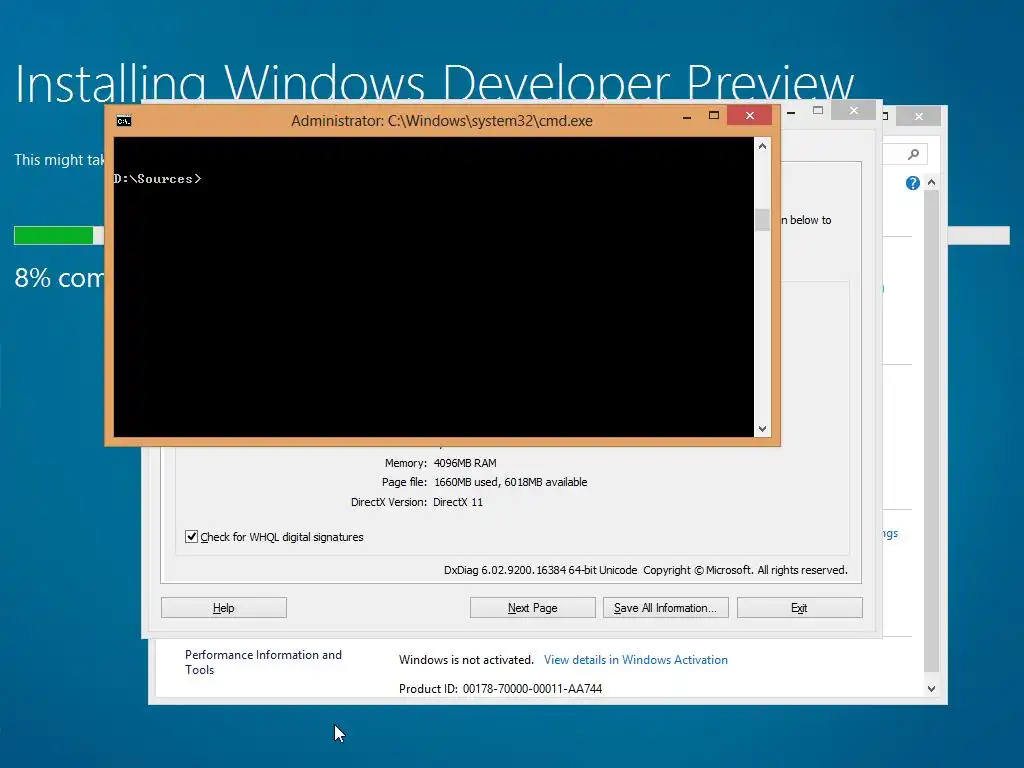Click the Product ID 00178-70000-00011-AA744 text
Screen dimensions: 1024x768
[x=500, y=688]
